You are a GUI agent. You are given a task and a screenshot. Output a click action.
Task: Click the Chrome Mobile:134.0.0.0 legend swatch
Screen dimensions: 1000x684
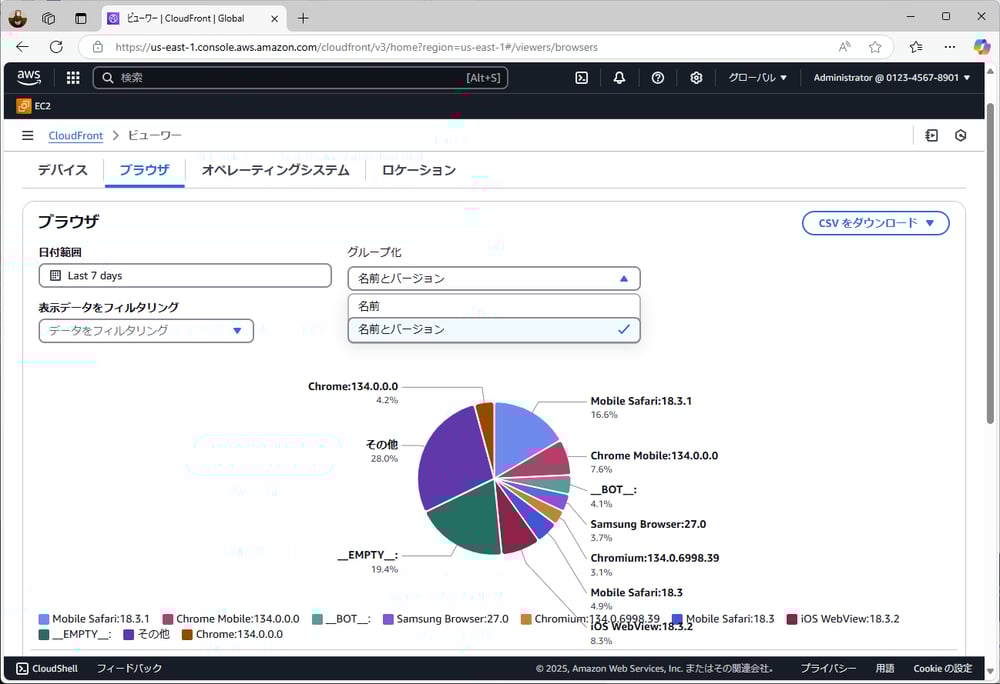(168, 619)
